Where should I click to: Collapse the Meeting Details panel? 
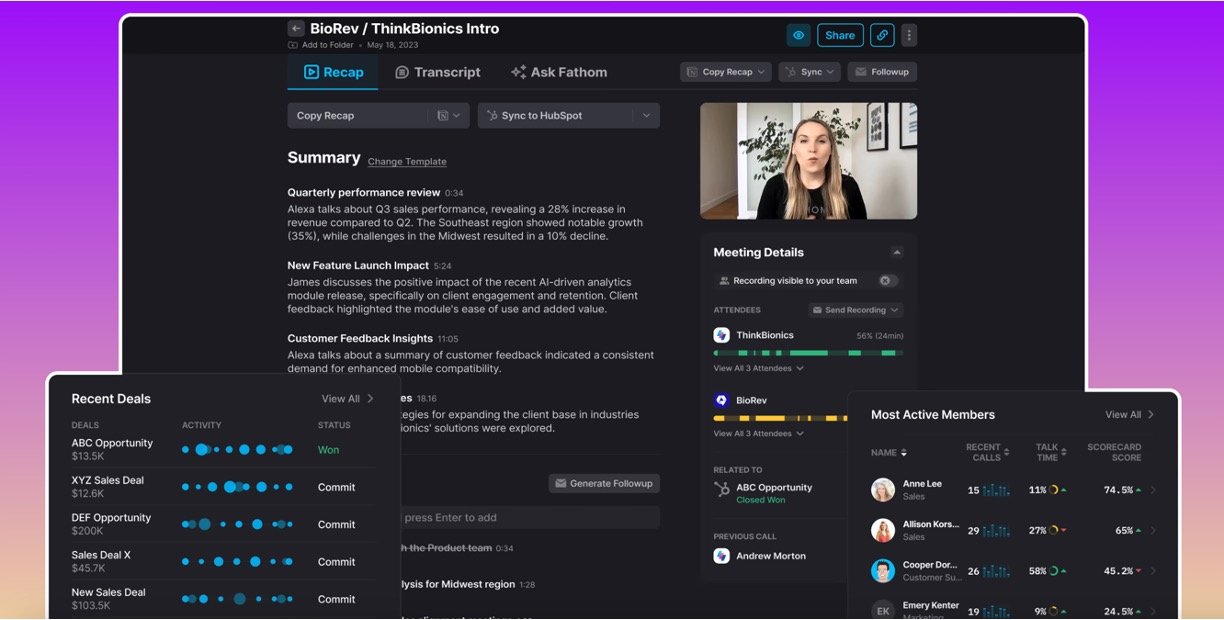point(896,253)
